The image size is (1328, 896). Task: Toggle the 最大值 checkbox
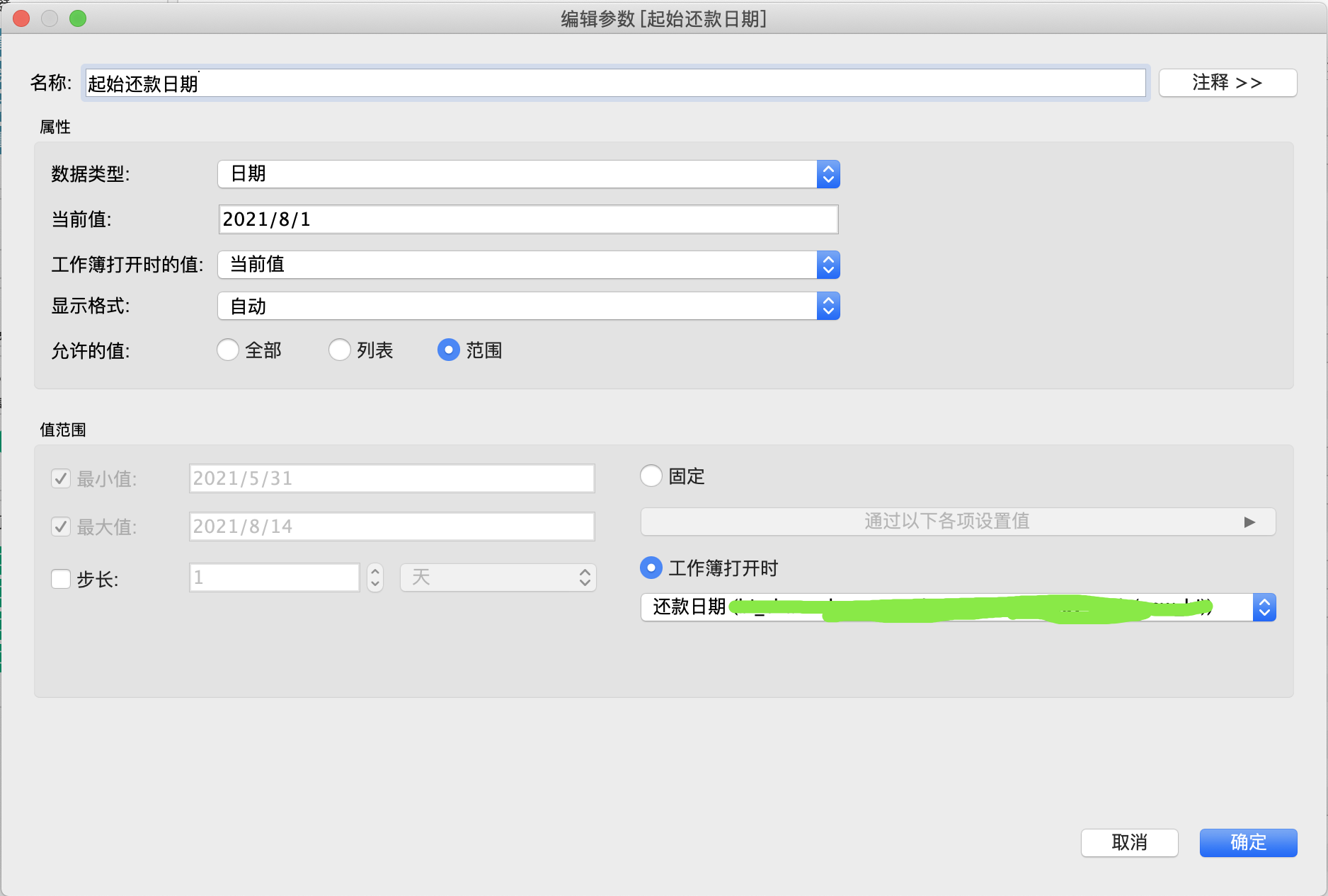pyautogui.click(x=61, y=527)
